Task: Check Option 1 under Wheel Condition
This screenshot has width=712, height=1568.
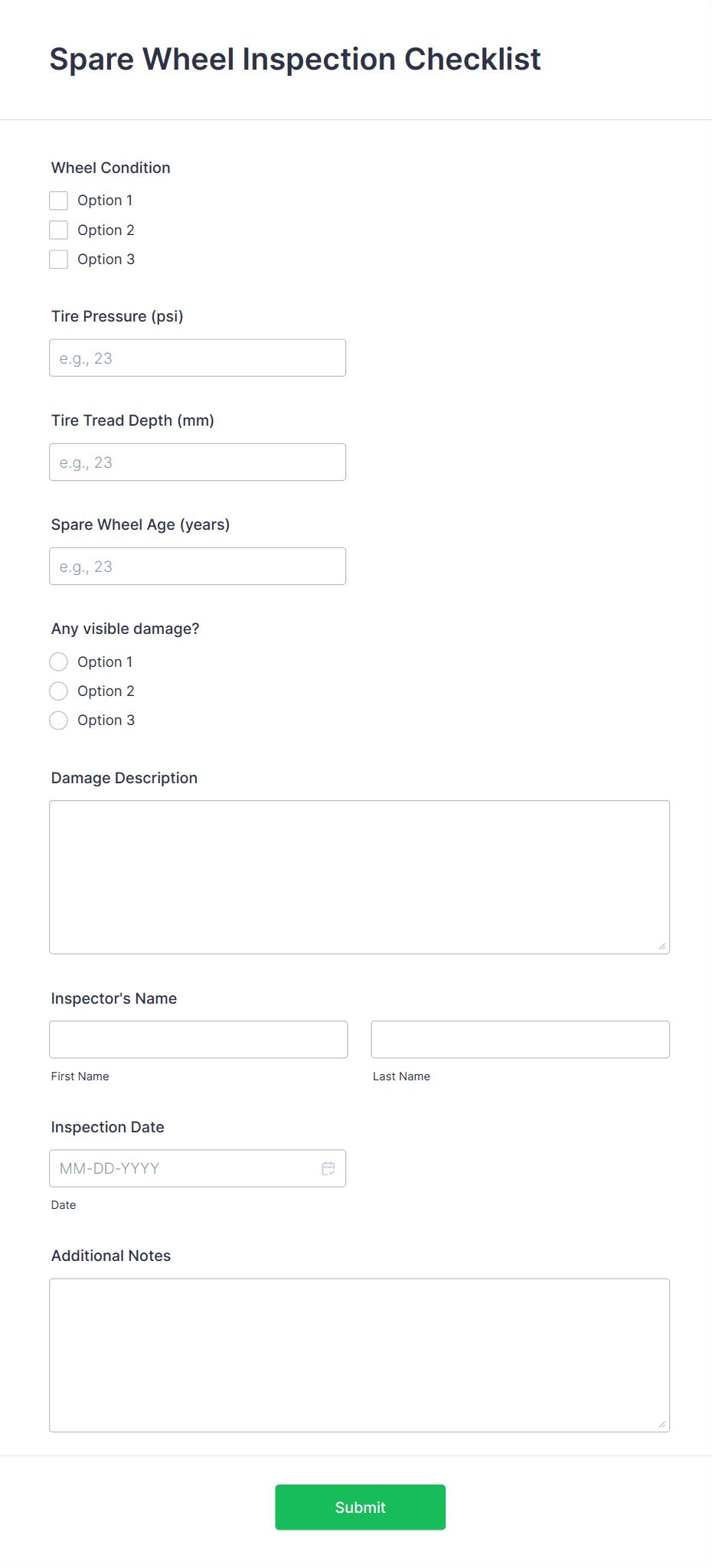Action: tap(58, 200)
